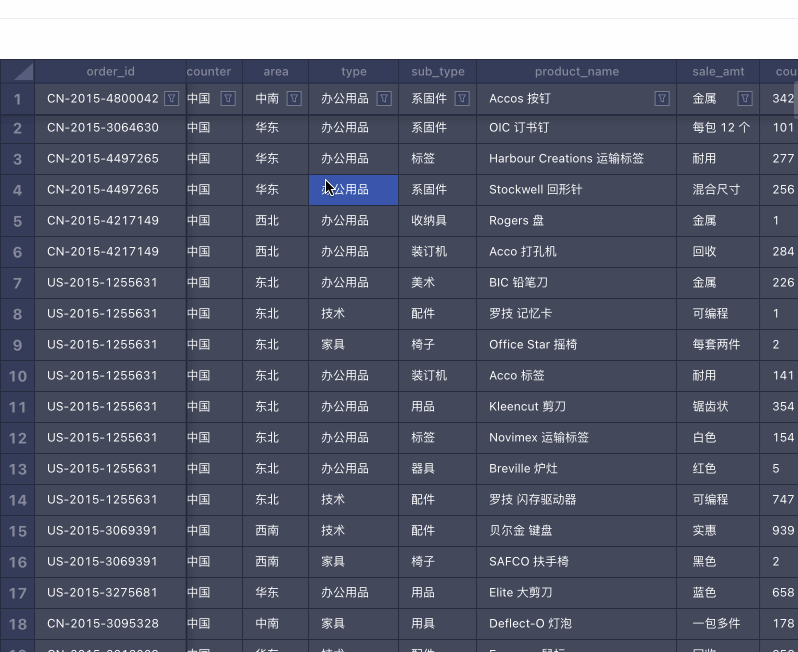Click product cell 'BIC 铅笔刀'

(577, 283)
